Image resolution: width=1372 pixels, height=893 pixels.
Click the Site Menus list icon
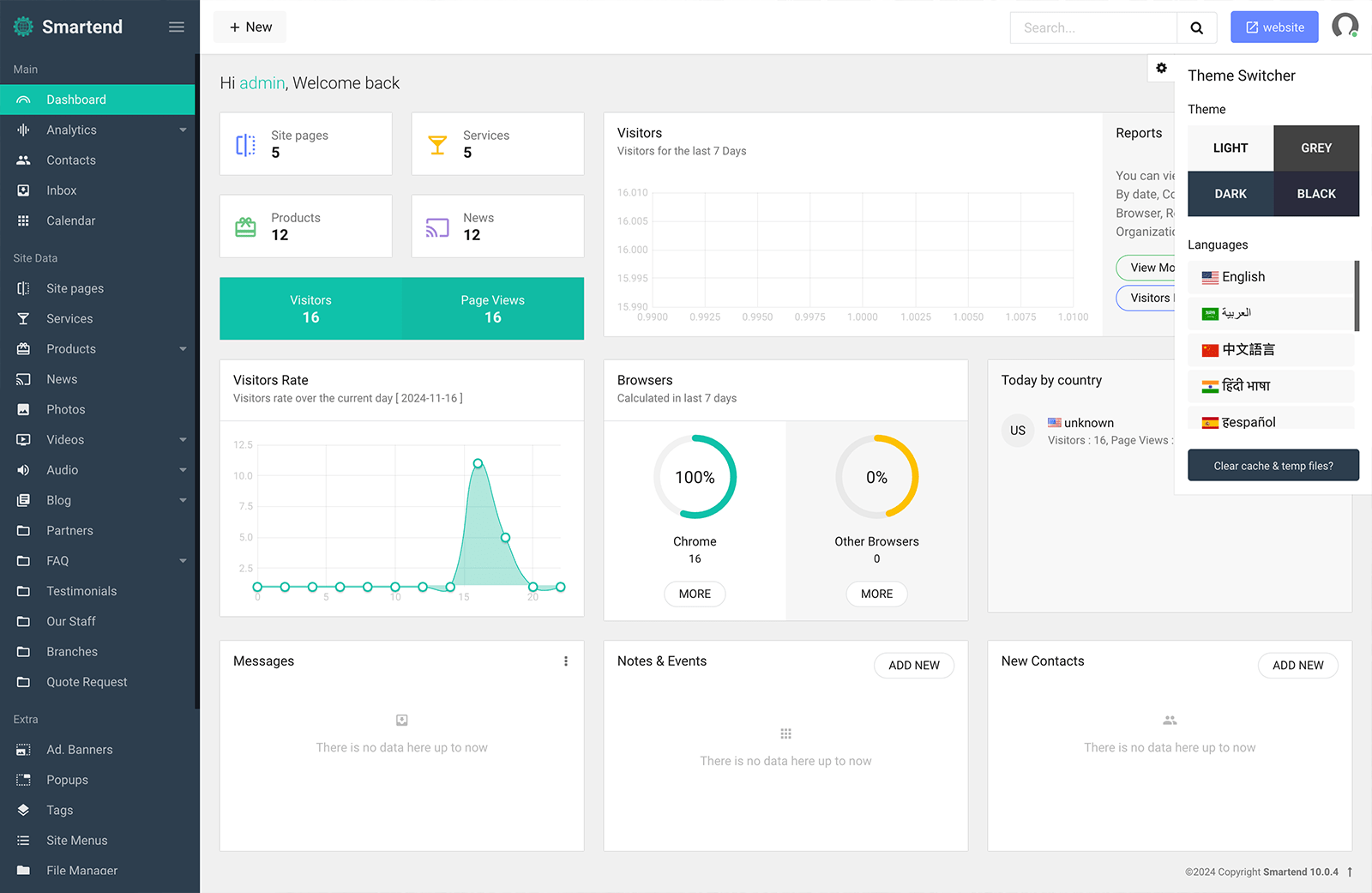click(23, 841)
